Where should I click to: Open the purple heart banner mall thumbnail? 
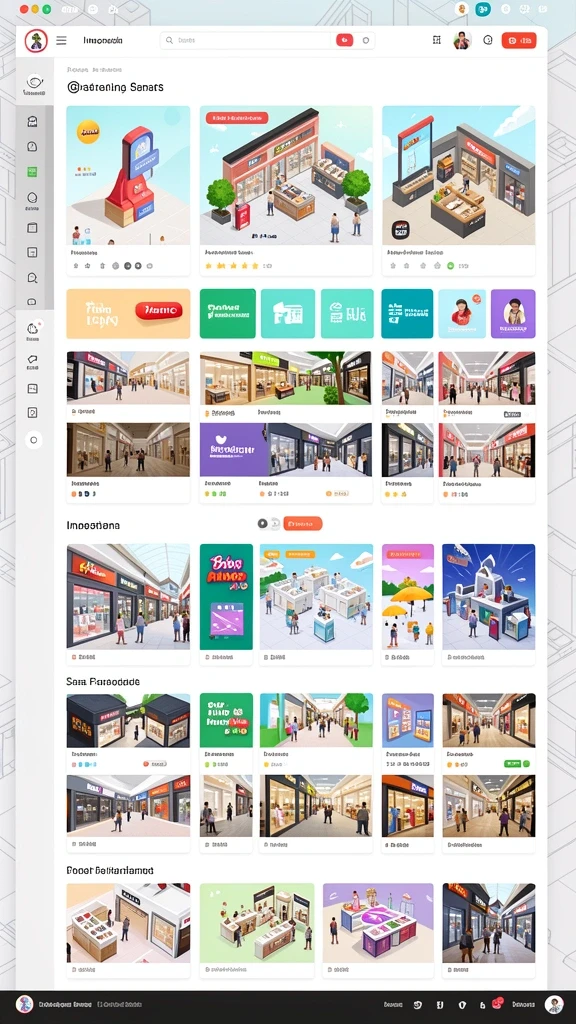click(286, 449)
